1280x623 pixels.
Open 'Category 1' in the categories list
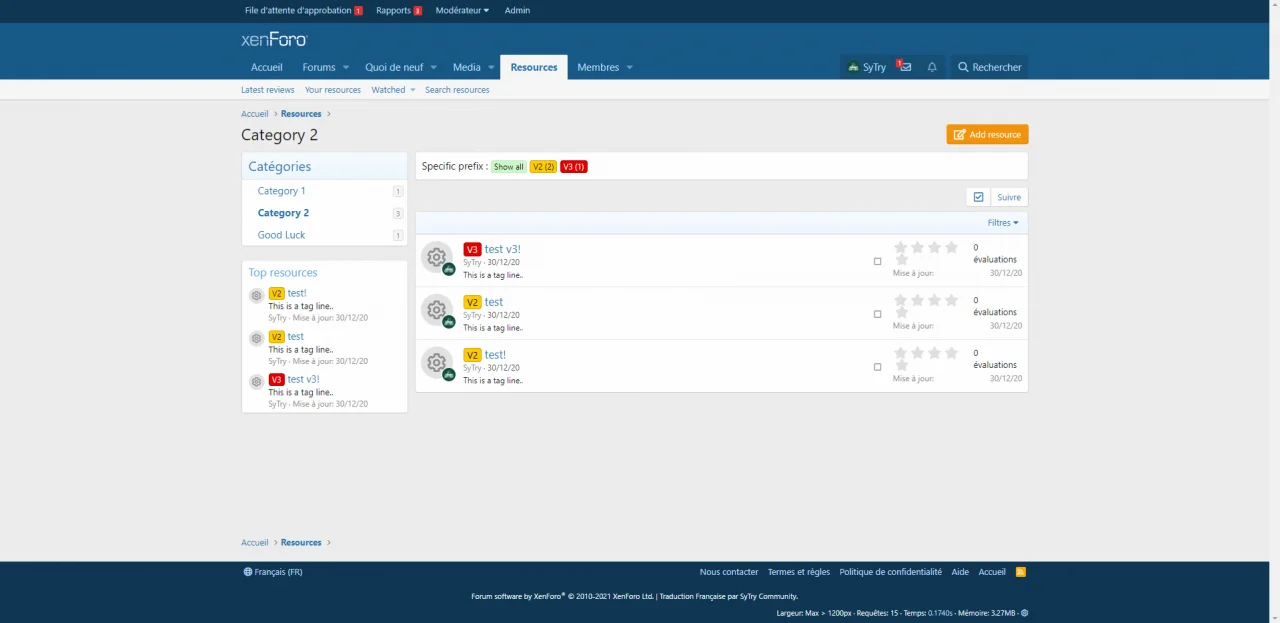point(281,191)
